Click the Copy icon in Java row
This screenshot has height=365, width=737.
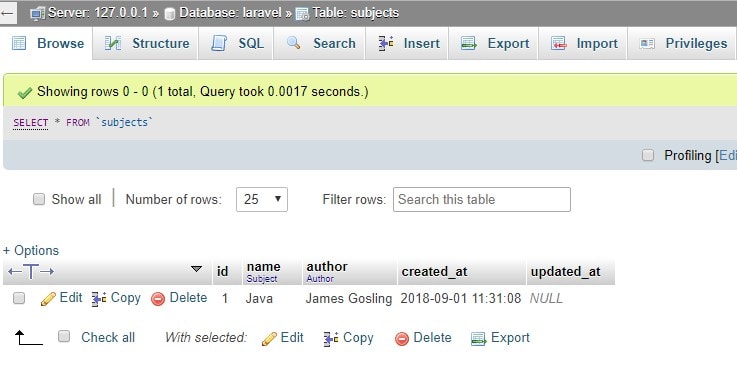[x=99, y=299]
